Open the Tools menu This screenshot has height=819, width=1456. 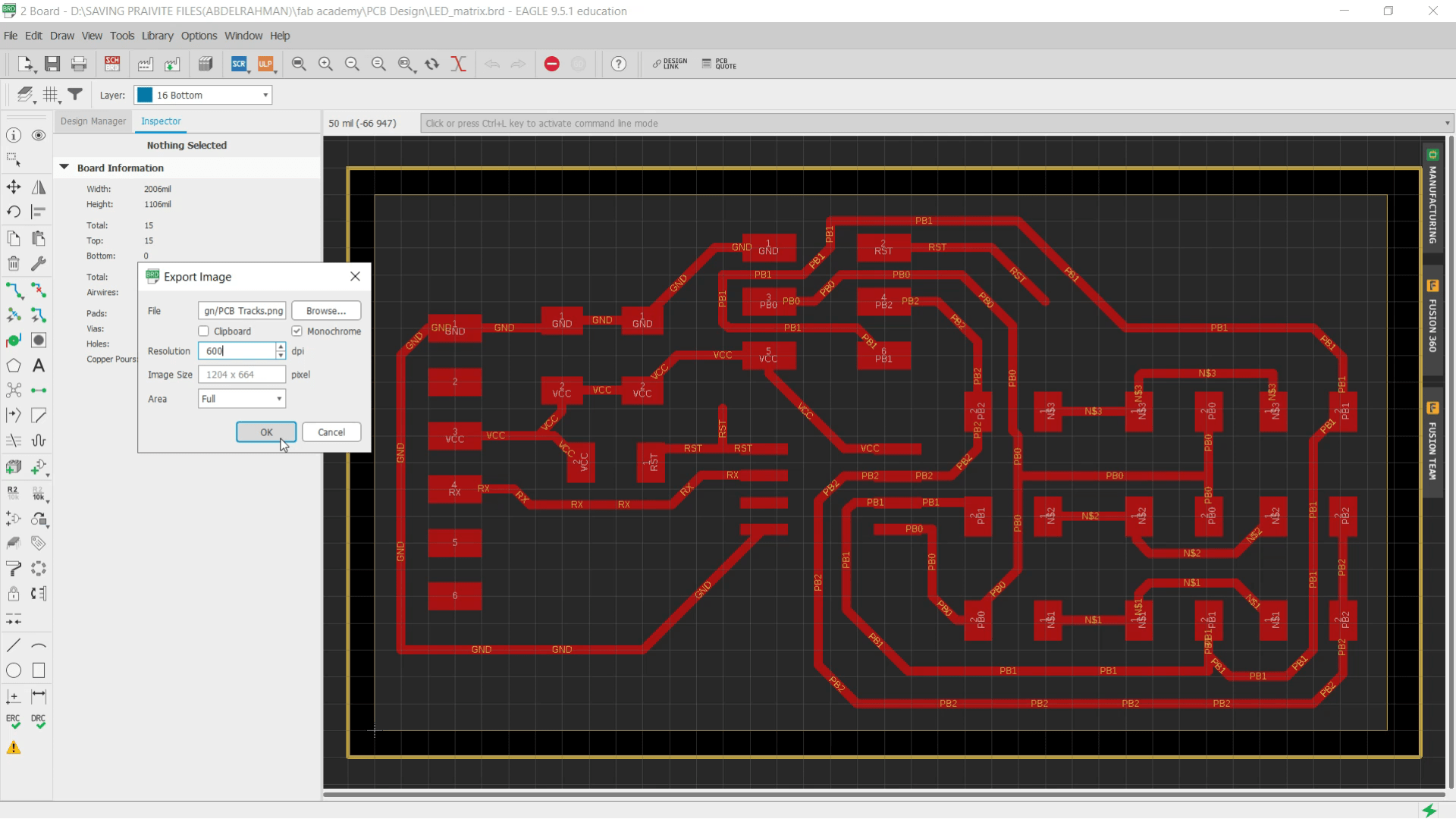coord(122,36)
